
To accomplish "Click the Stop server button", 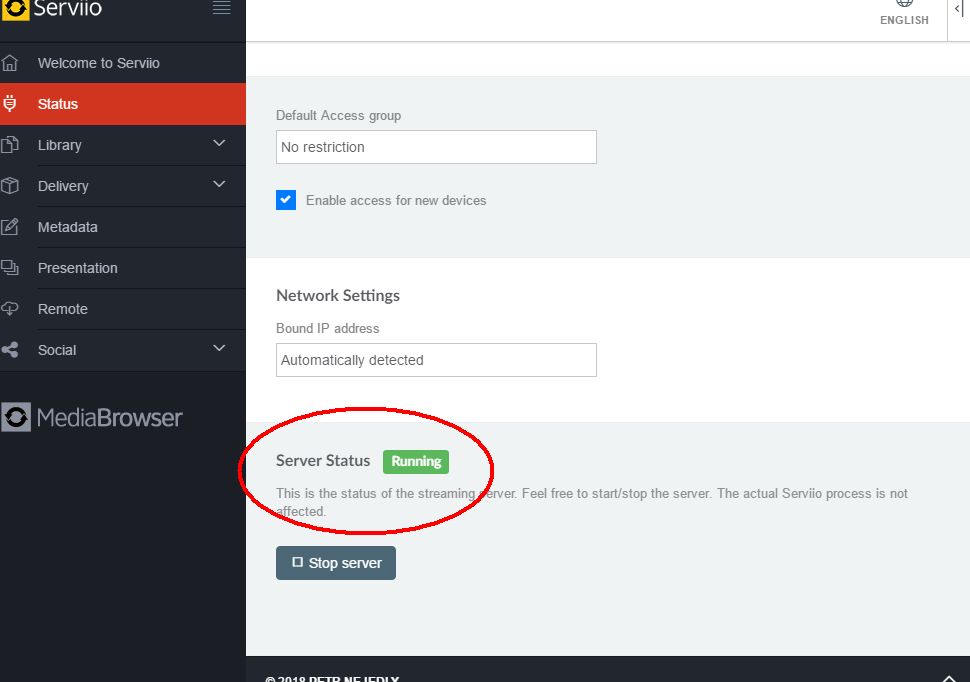I will pyautogui.click(x=336, y=563).
